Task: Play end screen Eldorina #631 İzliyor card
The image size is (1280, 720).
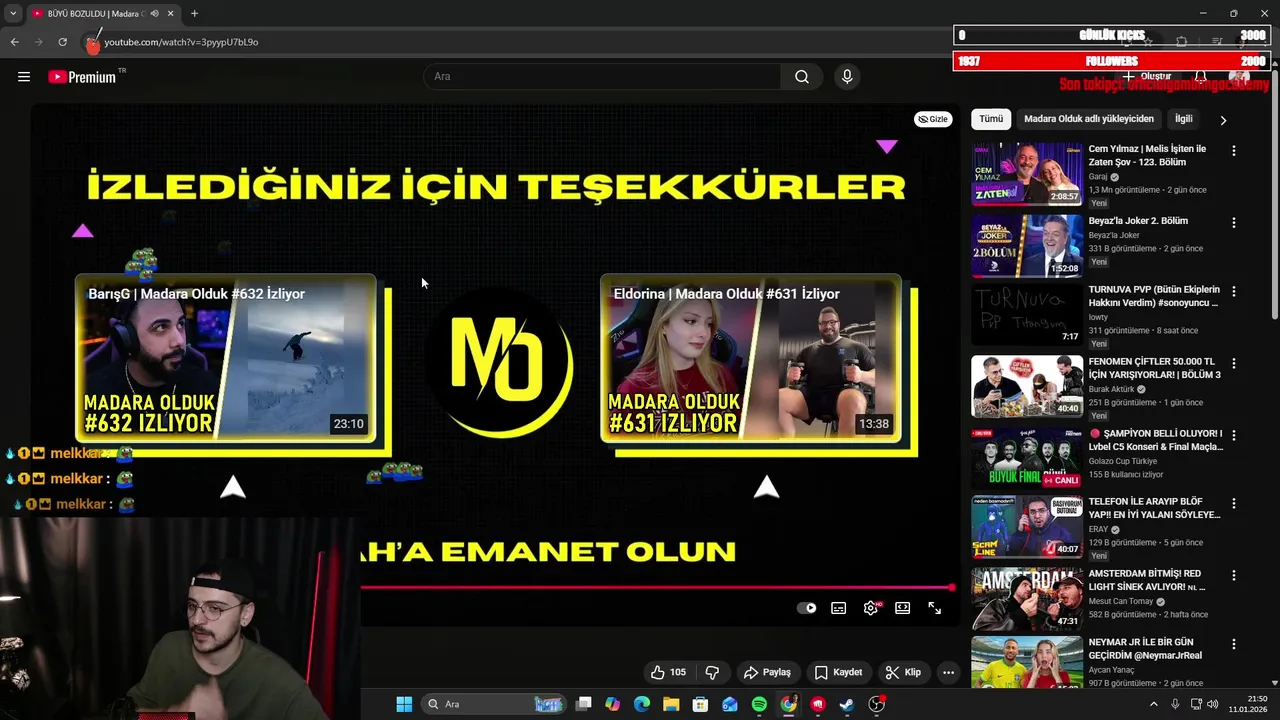Action: pos(751,358)
